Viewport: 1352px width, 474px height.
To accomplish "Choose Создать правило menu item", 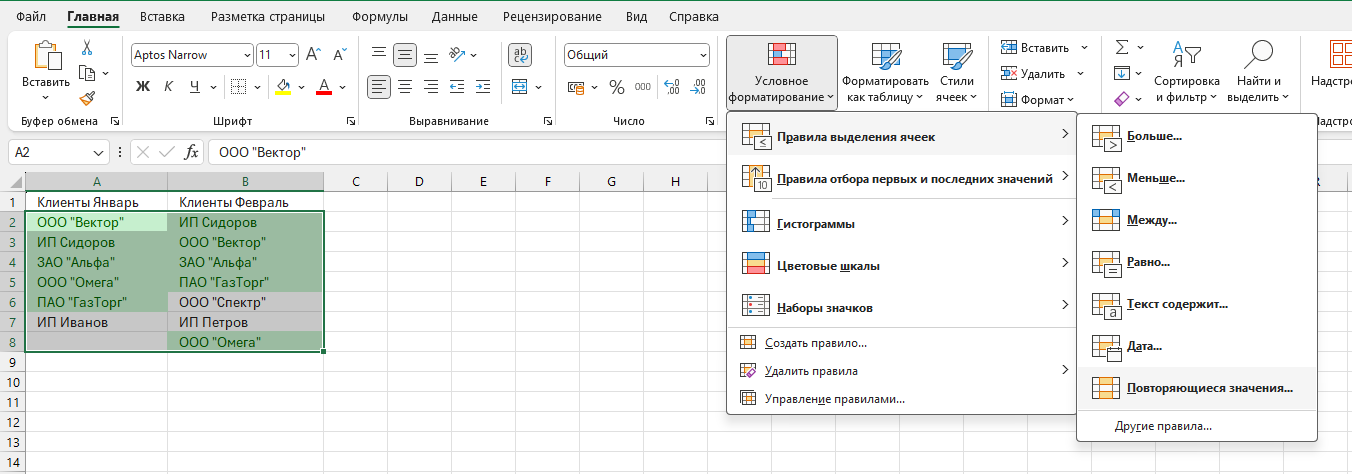I will (903, 343).
